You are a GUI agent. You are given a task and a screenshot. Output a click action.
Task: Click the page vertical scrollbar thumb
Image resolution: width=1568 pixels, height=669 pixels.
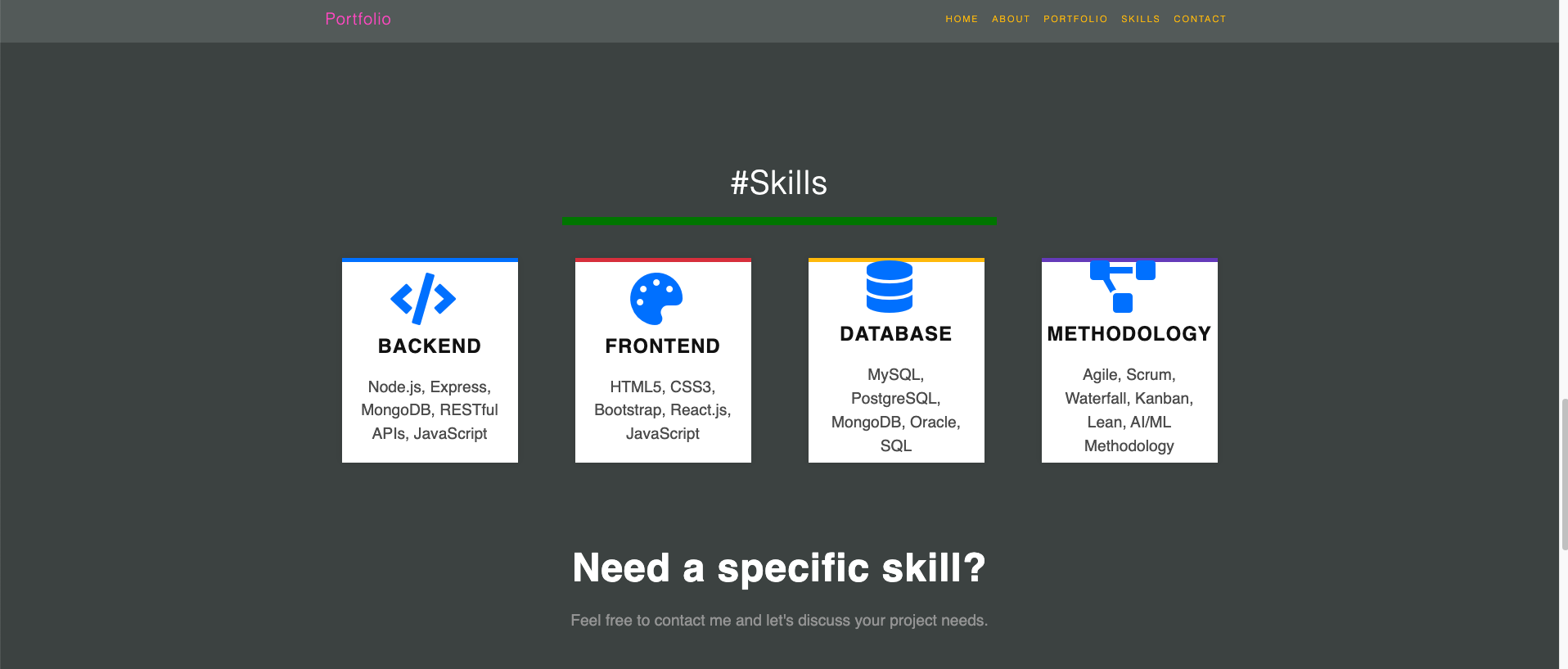click(1564, 474)
